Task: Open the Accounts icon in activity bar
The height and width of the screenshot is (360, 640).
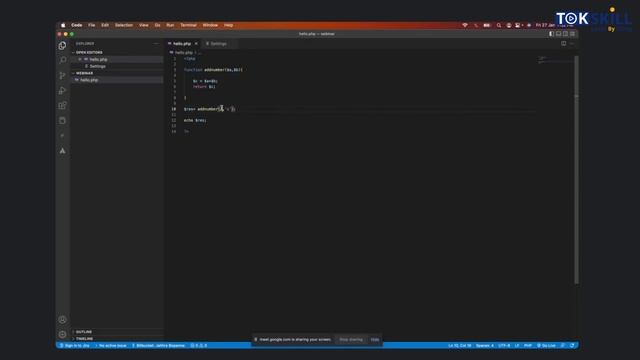Action: click(x=62, y=320)
